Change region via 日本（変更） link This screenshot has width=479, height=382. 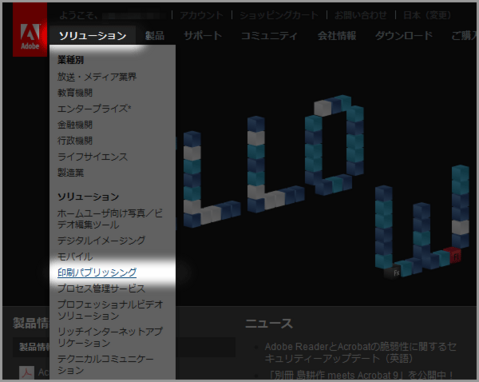427,15
